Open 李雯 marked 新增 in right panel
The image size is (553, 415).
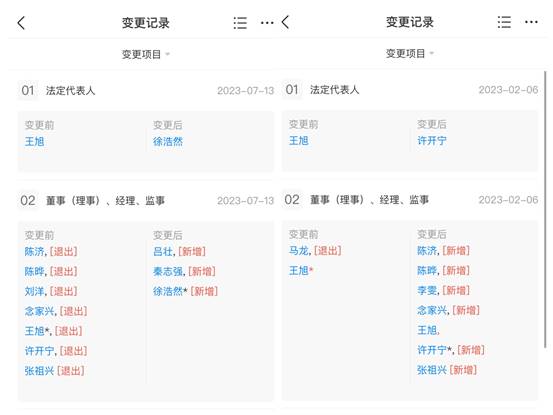(427, 290)
